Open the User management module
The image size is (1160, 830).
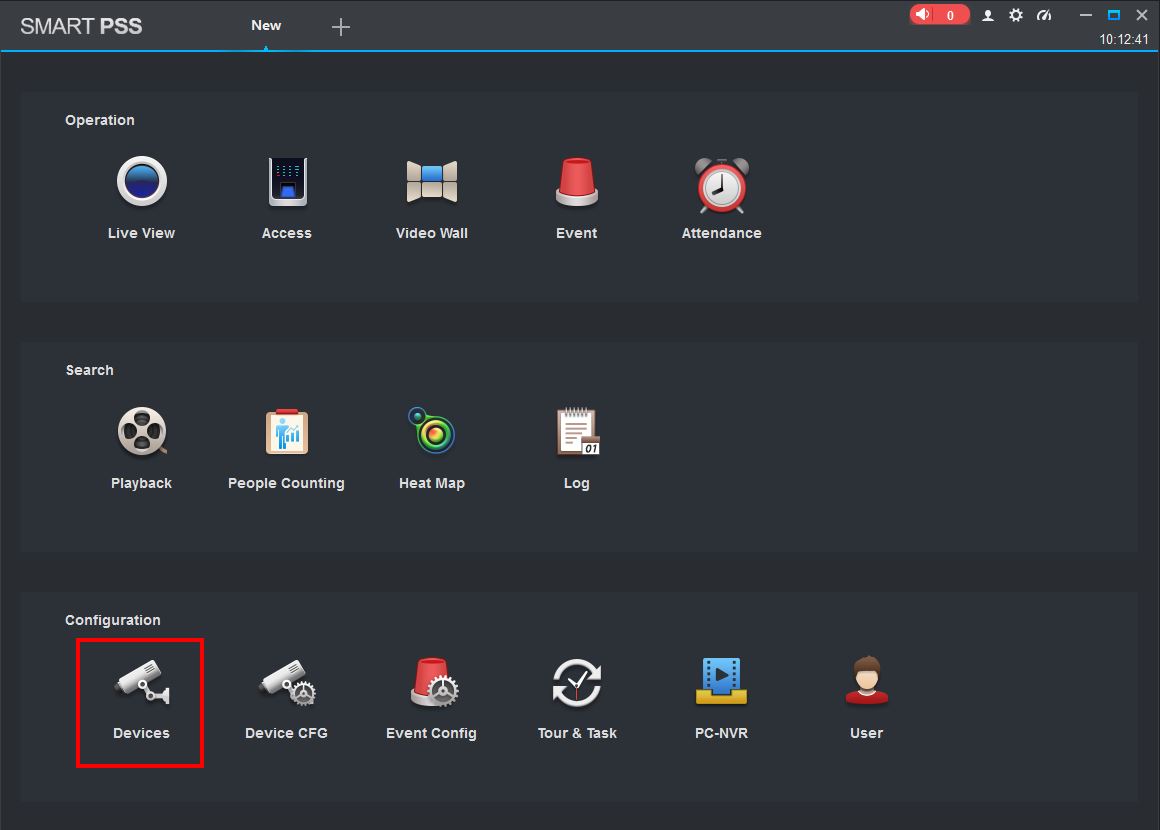click(866, 699)
